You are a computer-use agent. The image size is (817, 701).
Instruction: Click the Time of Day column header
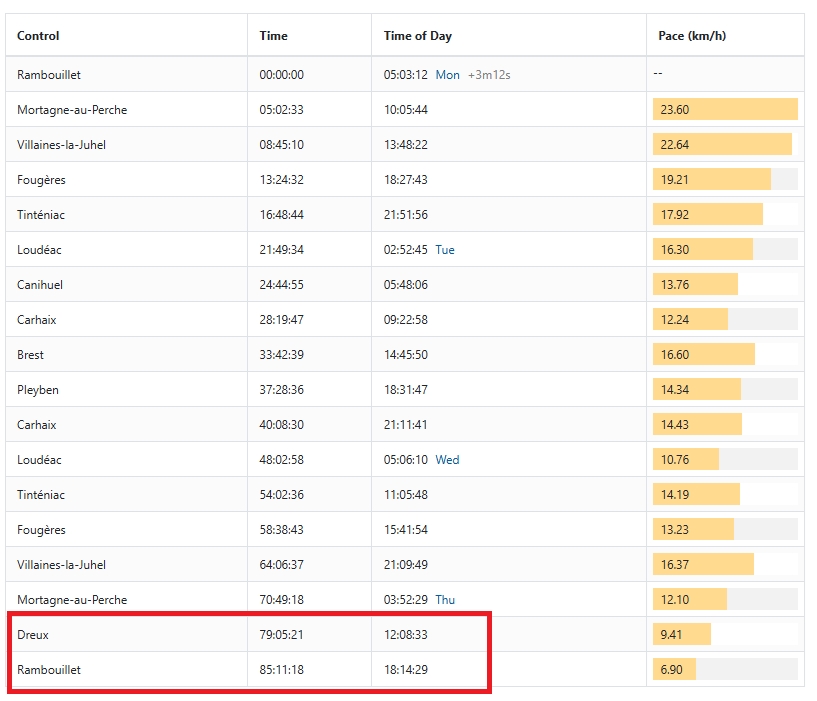(418, 36)
